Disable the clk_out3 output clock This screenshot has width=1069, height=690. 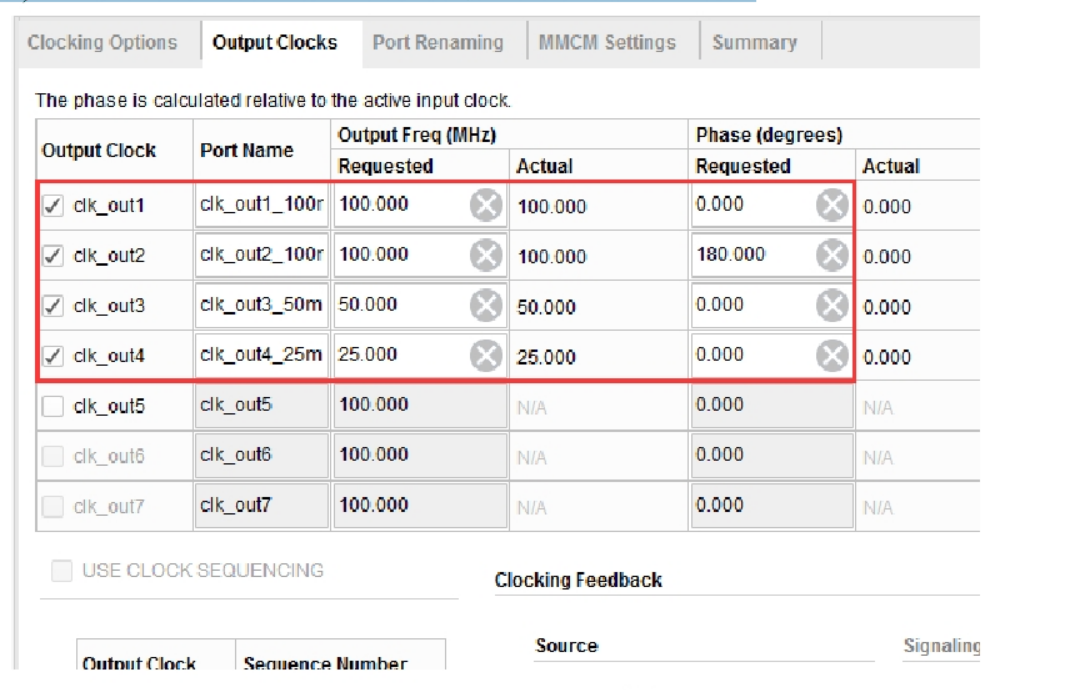click(x=52, y=305)
